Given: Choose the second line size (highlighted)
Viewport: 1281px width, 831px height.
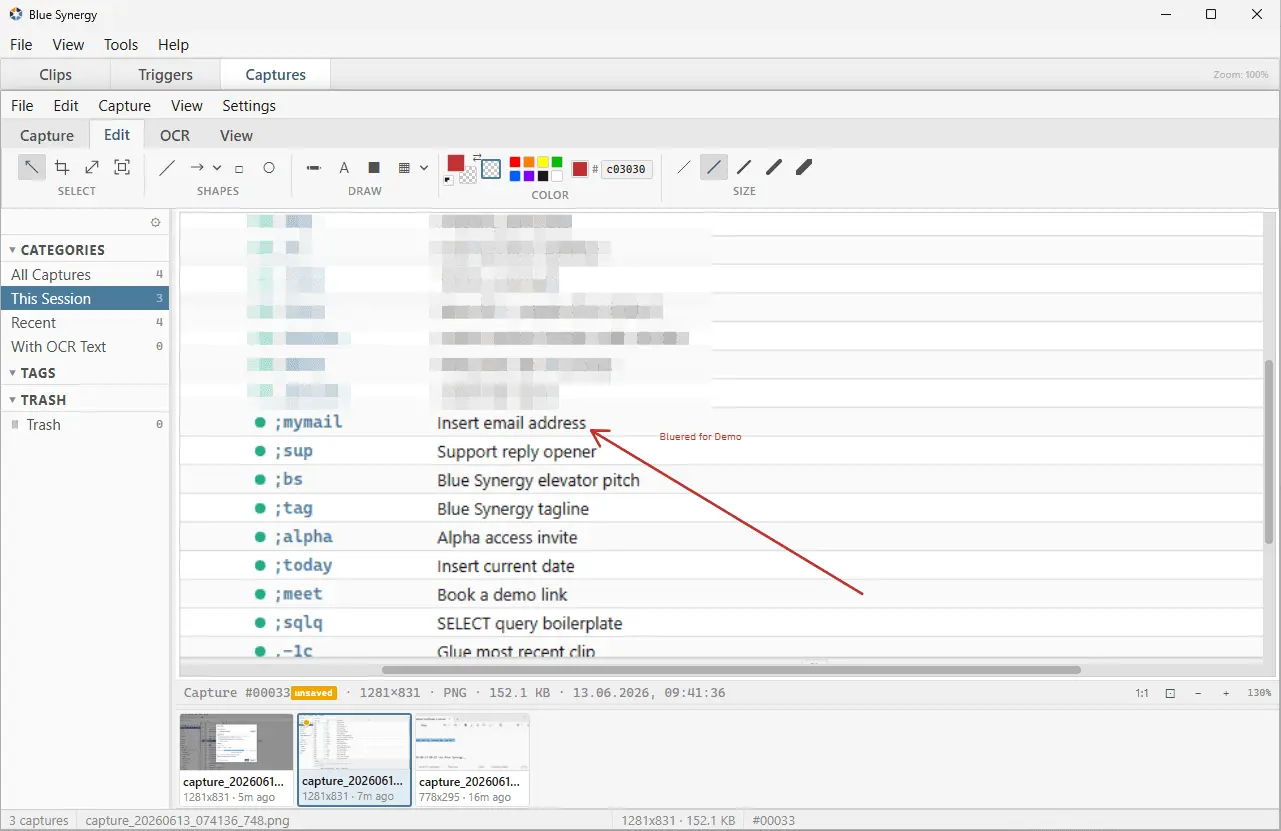Looking at the screenshot, I should point(714,168).
